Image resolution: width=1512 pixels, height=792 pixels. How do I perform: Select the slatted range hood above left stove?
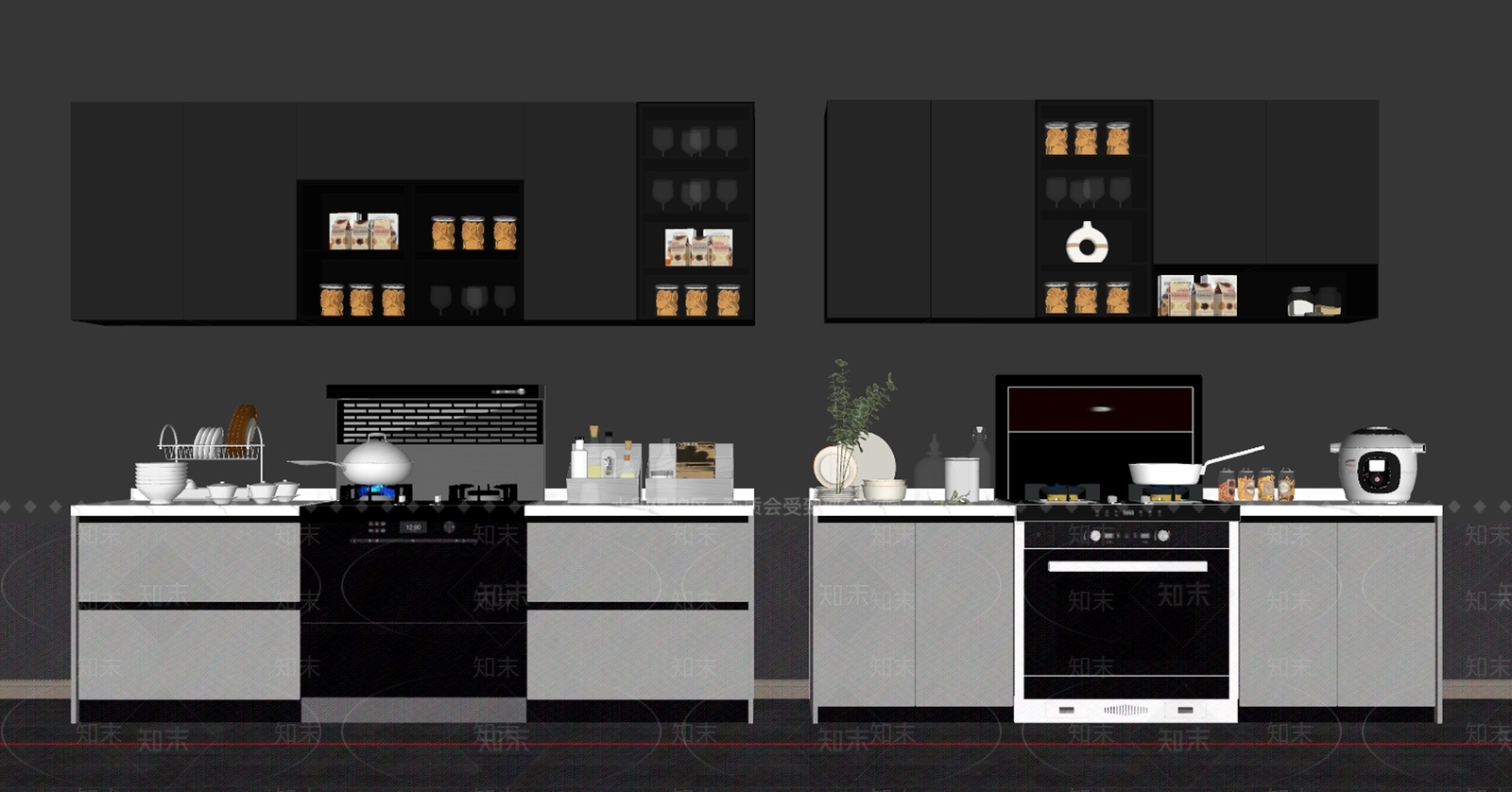coord(436,415)
